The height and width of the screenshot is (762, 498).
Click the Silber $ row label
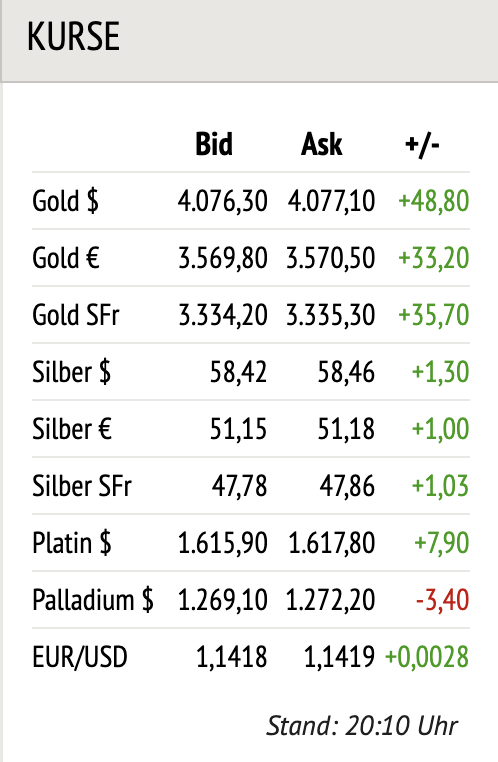pos(71,372)
